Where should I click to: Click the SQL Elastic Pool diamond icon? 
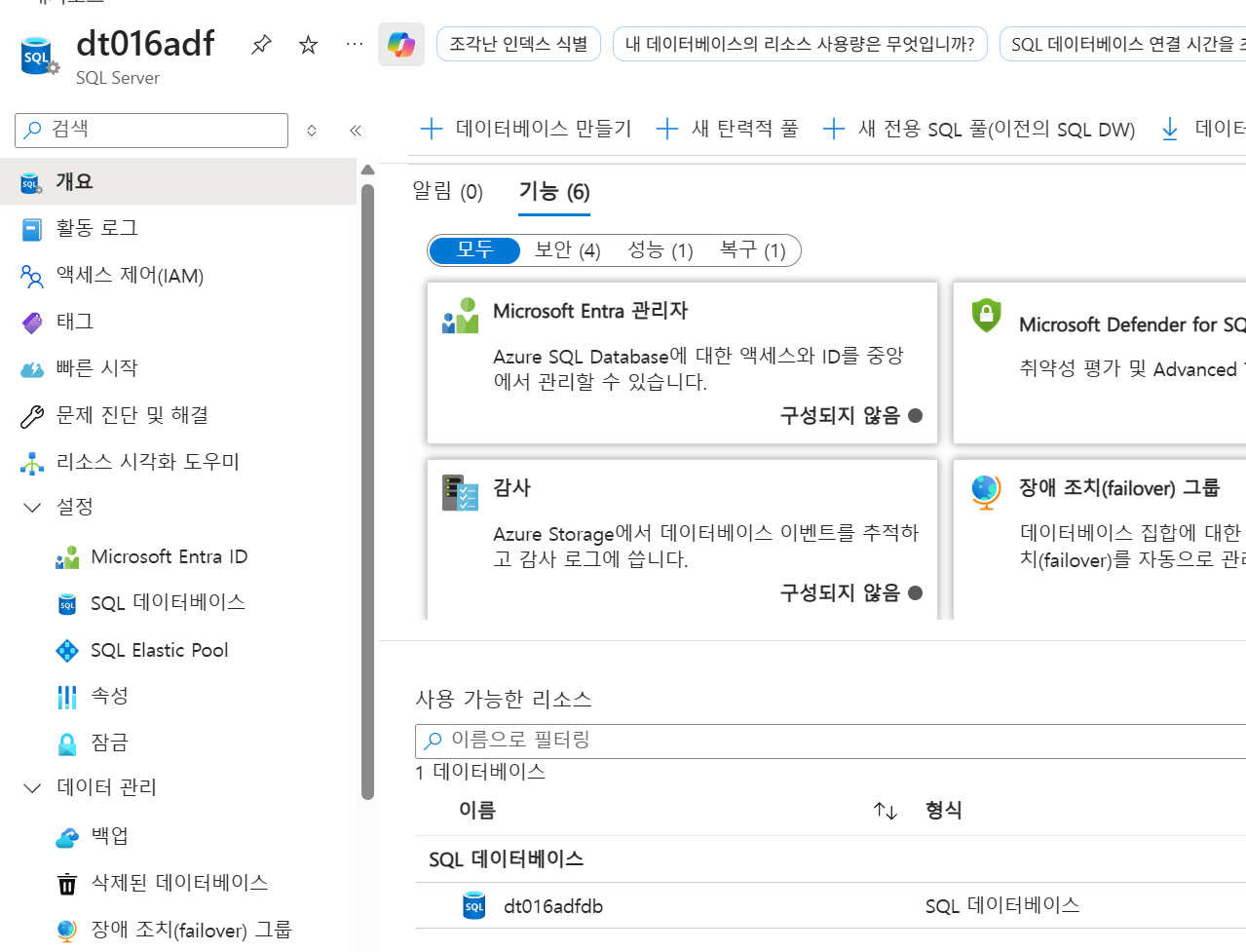click(x=67, y=651)
